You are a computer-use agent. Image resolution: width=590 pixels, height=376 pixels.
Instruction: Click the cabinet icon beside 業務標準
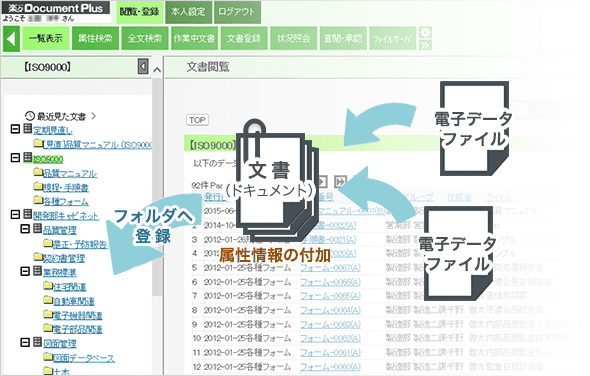tap(37, 271)
